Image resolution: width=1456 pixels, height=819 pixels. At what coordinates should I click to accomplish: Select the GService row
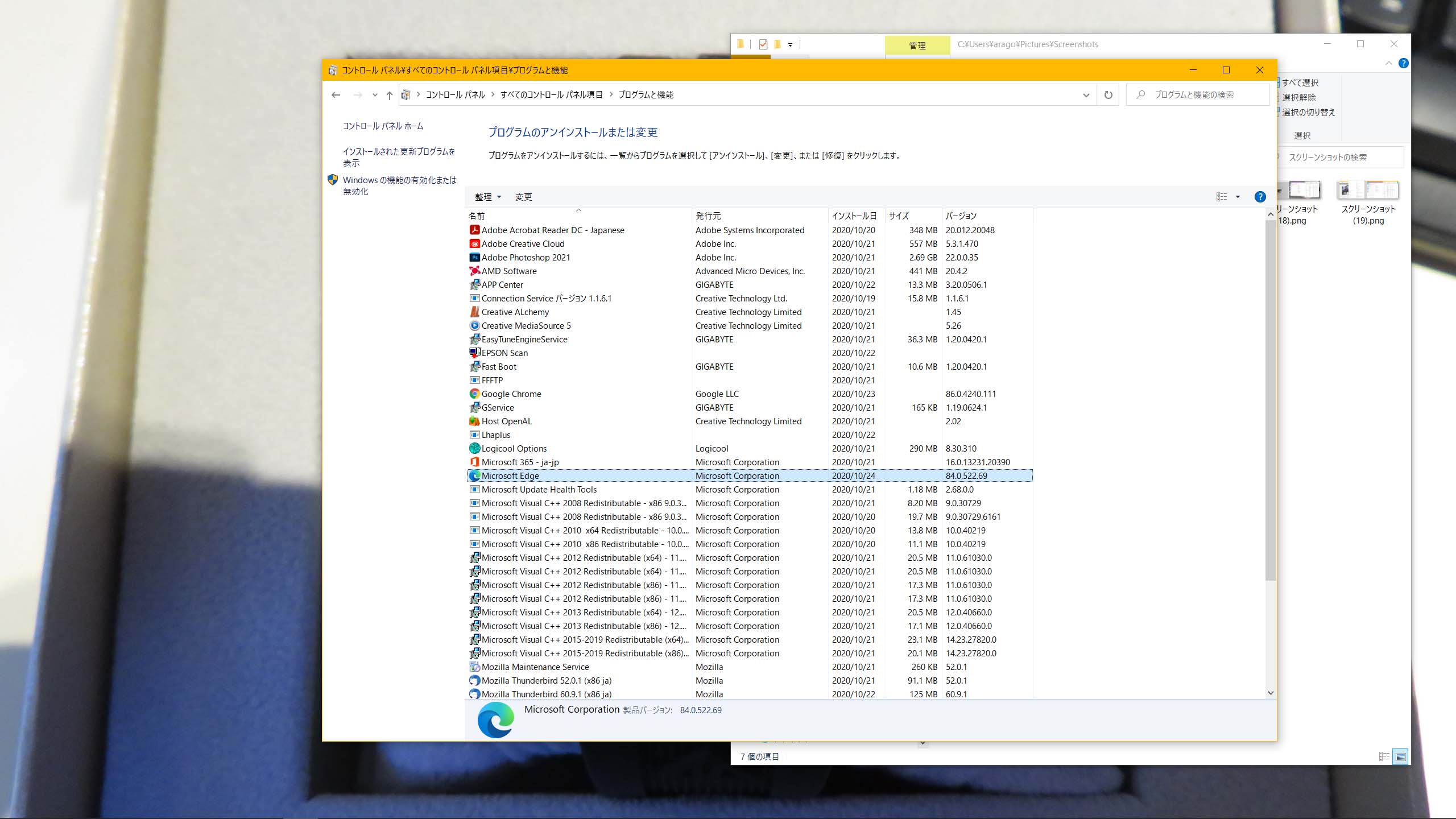750,407
